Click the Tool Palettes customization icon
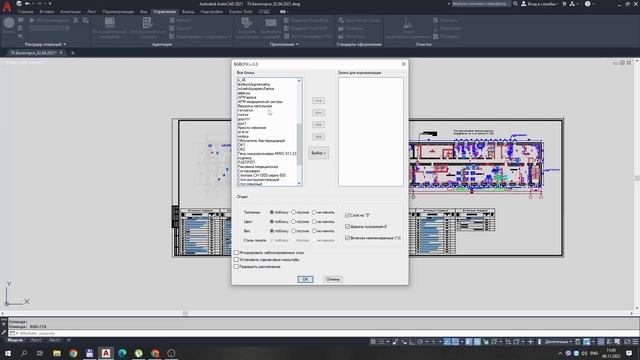 pos(147,22)
